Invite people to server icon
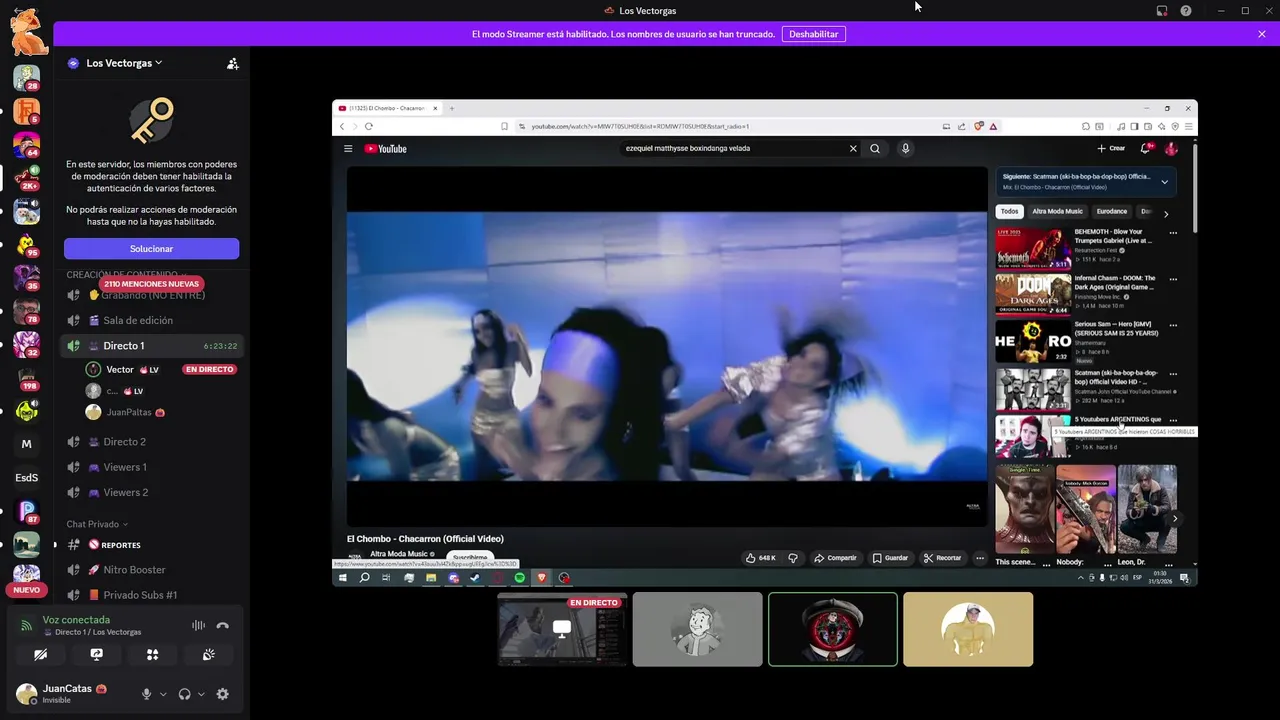The height and width of the screenshot is (720, 1280). 232,63
